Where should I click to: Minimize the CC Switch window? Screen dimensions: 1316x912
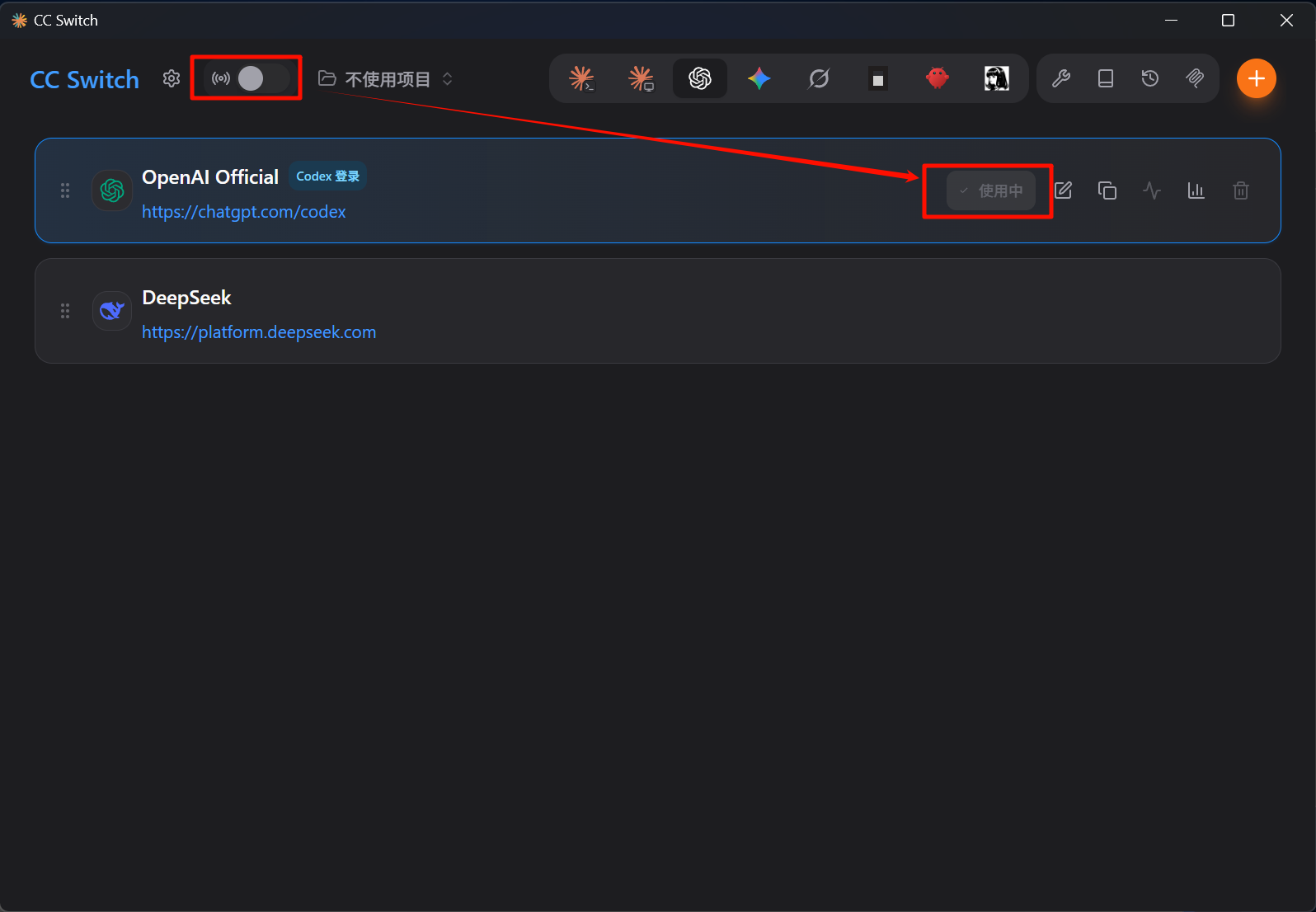click(x=1171, y=20)
